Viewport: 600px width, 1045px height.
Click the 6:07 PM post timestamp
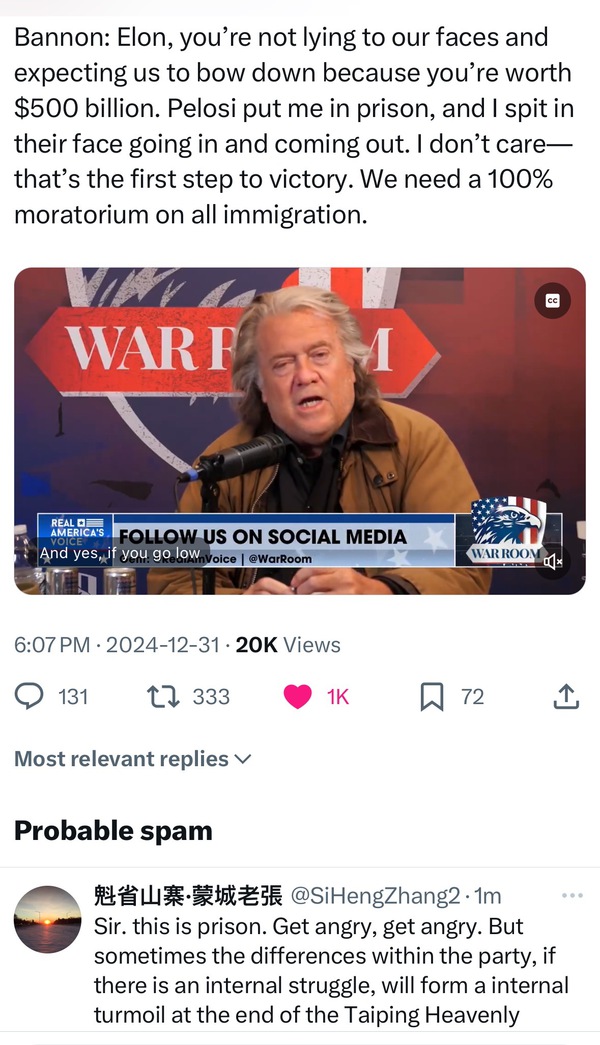[52, 645]
